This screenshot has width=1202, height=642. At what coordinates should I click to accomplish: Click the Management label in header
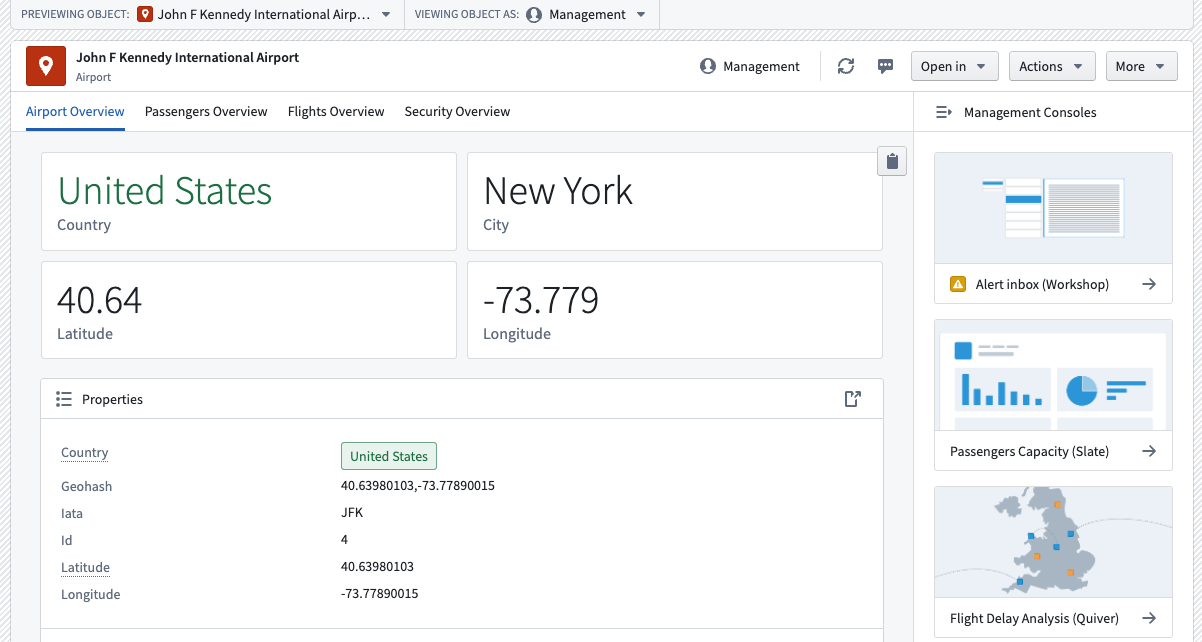(762, 66)
